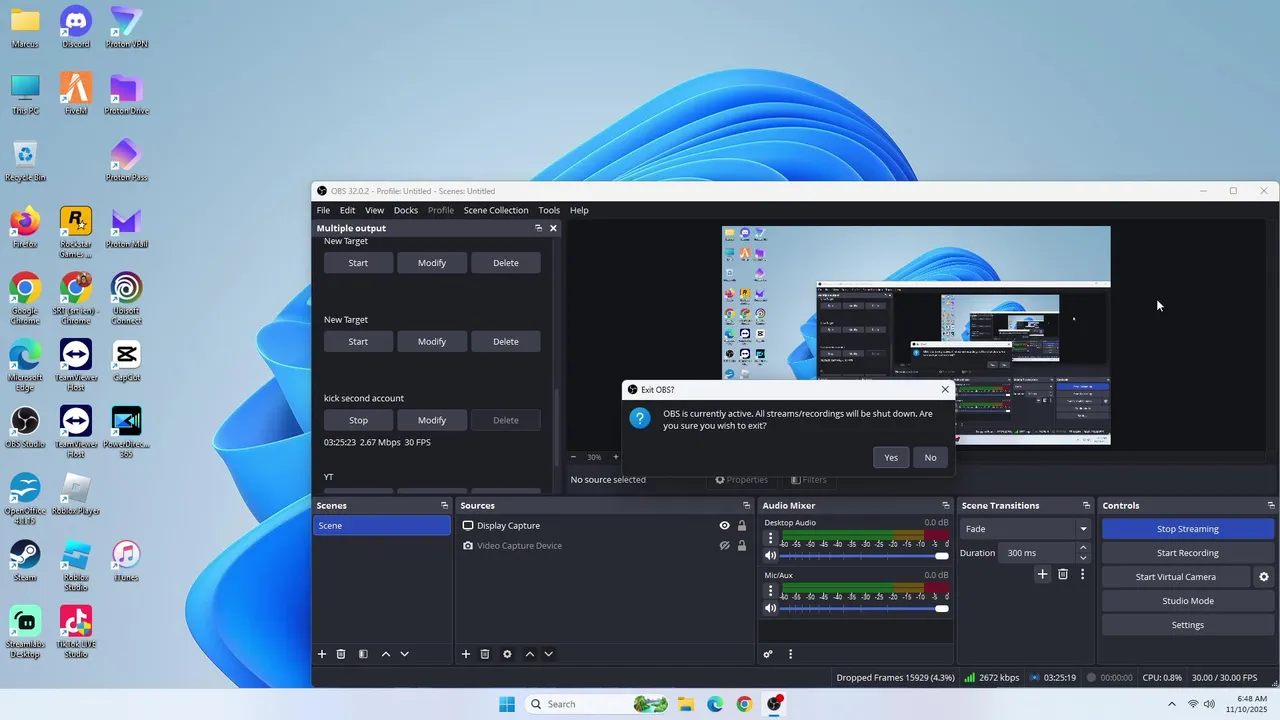Confirm exit by clicking Yes
The image size is (1280, 720).
tap(891, 457)
